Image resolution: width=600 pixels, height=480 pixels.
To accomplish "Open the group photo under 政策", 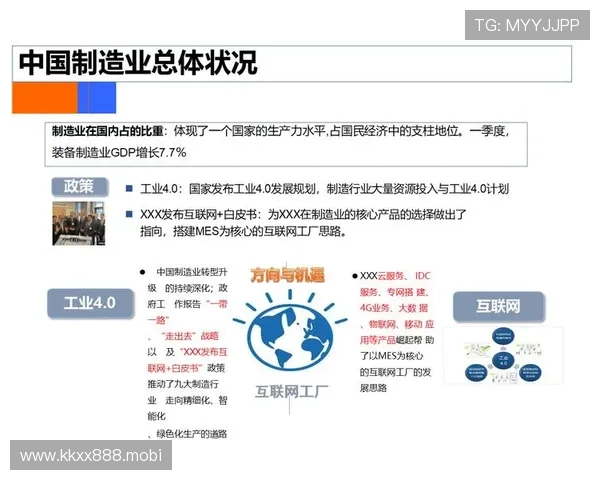I will click(x=78, y=223).
